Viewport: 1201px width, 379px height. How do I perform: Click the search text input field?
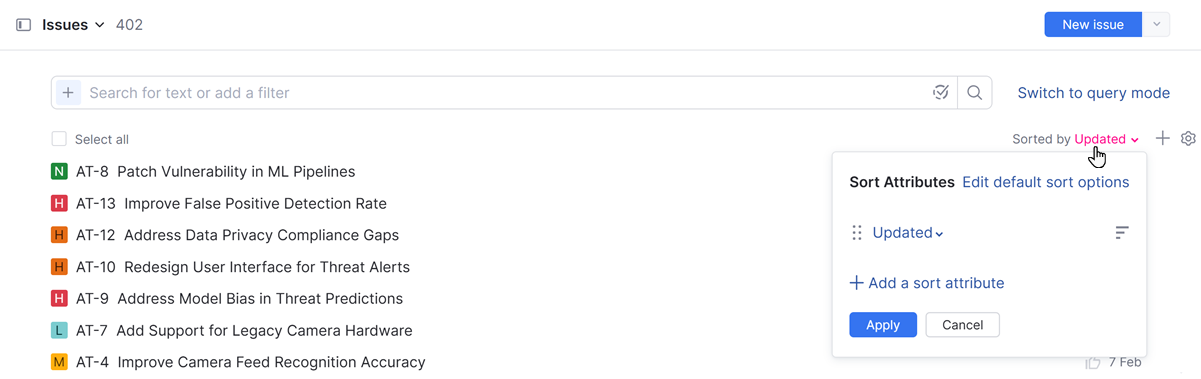click(x=505, y=93)
